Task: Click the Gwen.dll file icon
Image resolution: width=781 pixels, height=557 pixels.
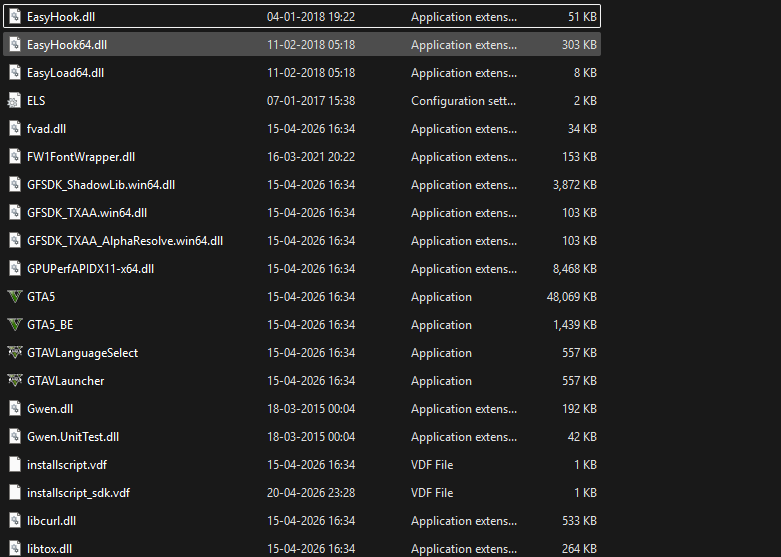Action: pos(14,409)
